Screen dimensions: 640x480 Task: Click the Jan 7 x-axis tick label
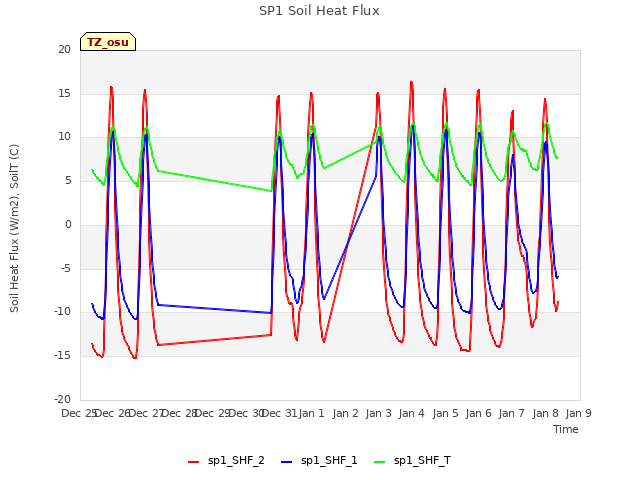click(511, 413)
